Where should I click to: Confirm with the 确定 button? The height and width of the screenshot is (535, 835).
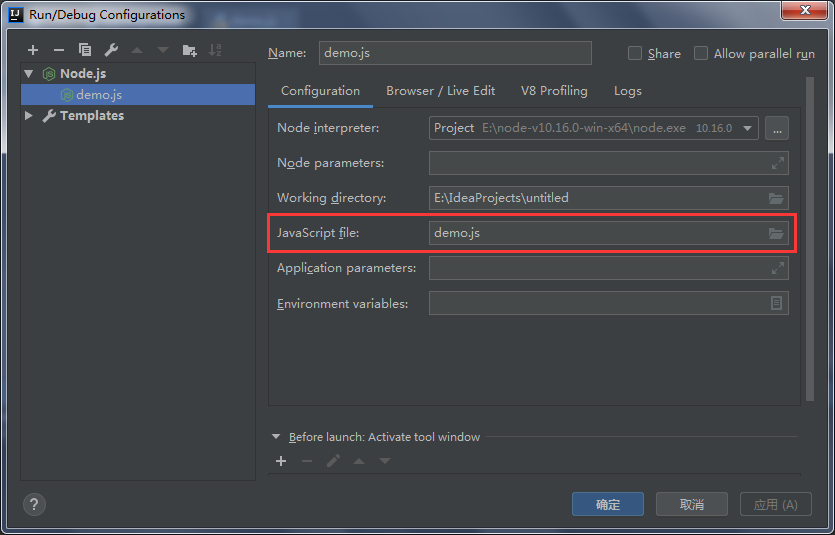pos(608,504)
